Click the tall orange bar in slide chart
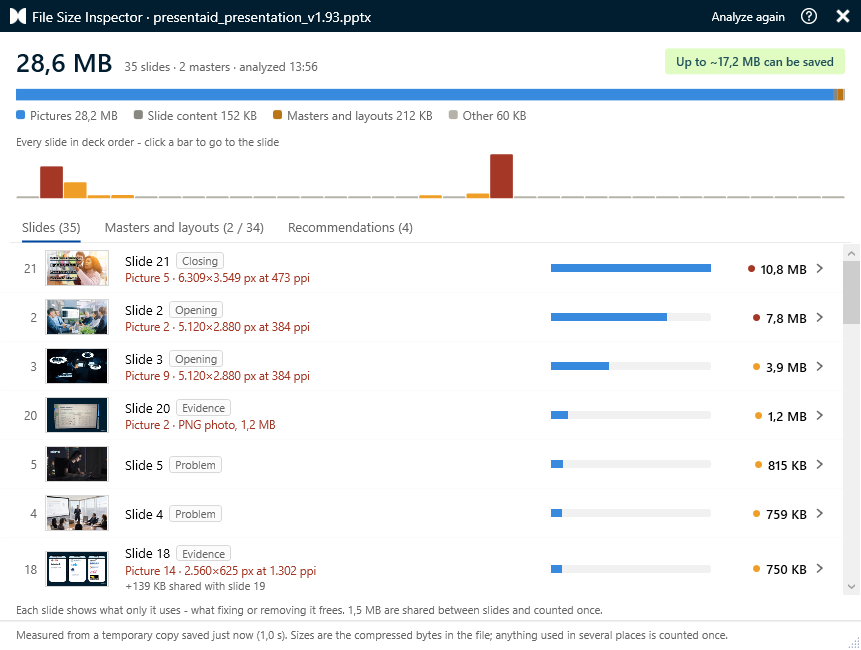Viewport: 861px width, 650px height. (x=75, y=189)
